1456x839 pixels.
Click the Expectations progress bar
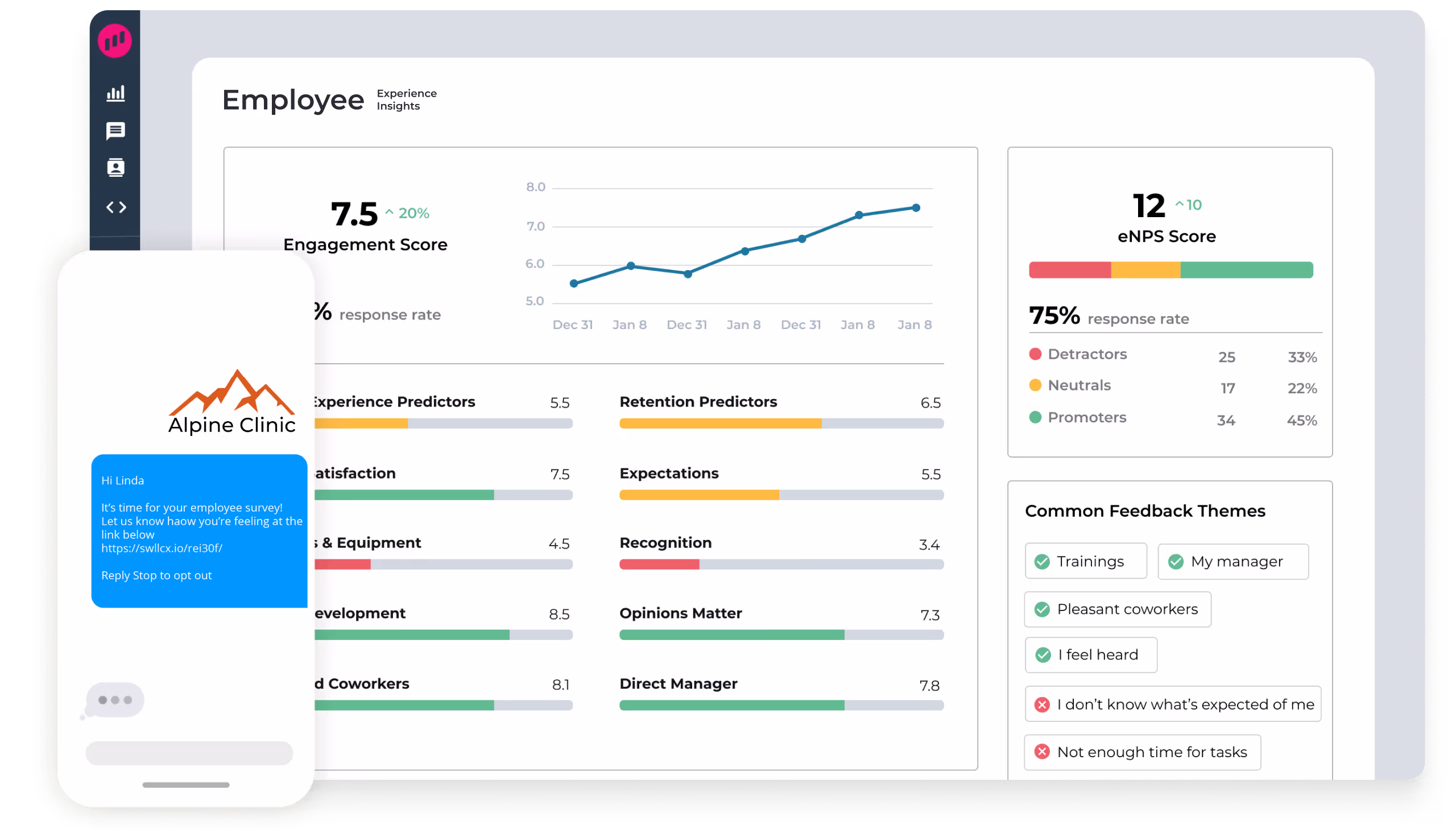[x=781, y=496]
